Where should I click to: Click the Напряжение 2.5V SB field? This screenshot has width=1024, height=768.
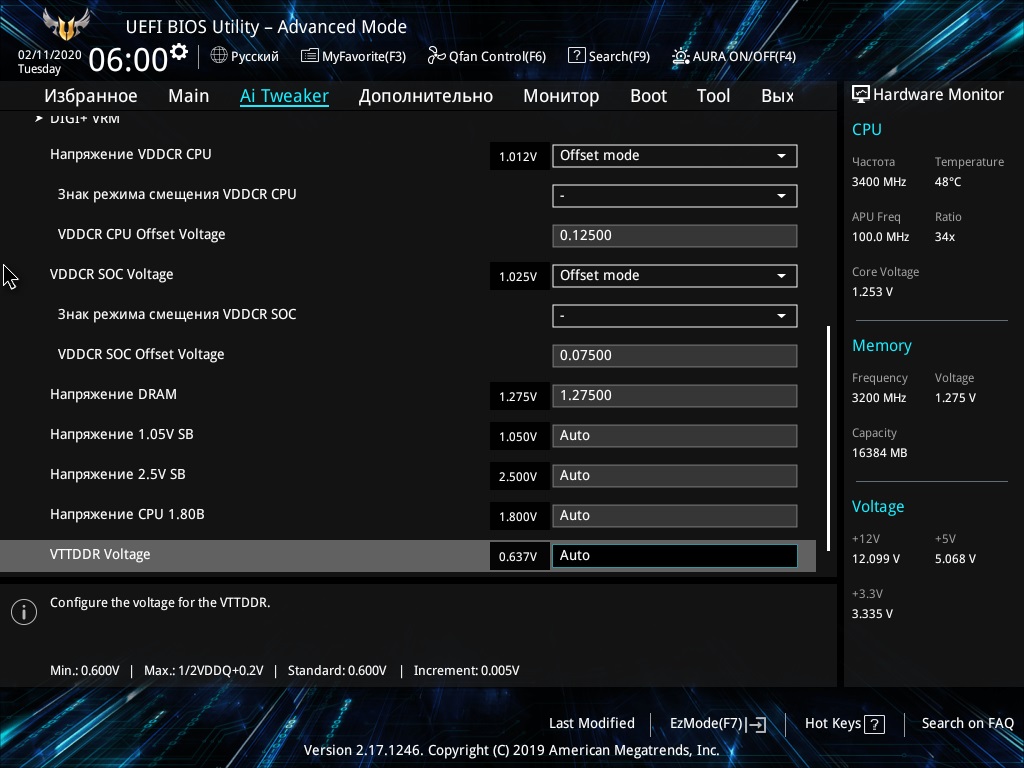click(675, 475)
